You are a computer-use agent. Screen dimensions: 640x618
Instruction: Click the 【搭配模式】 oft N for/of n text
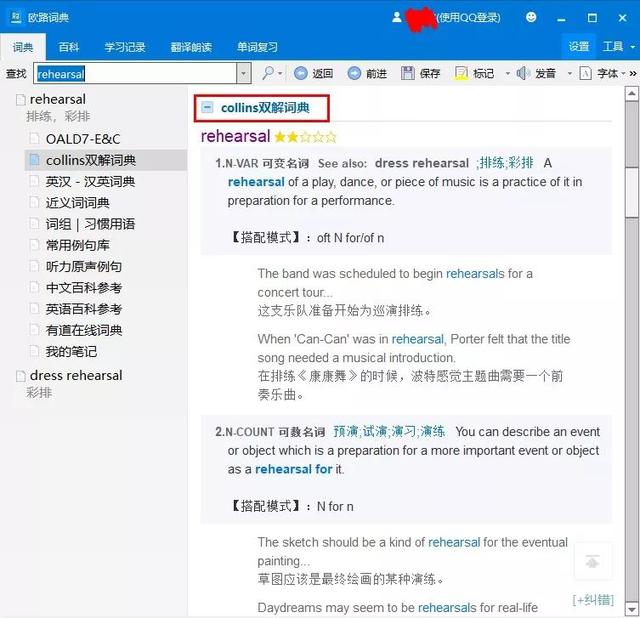click(307, 238)
